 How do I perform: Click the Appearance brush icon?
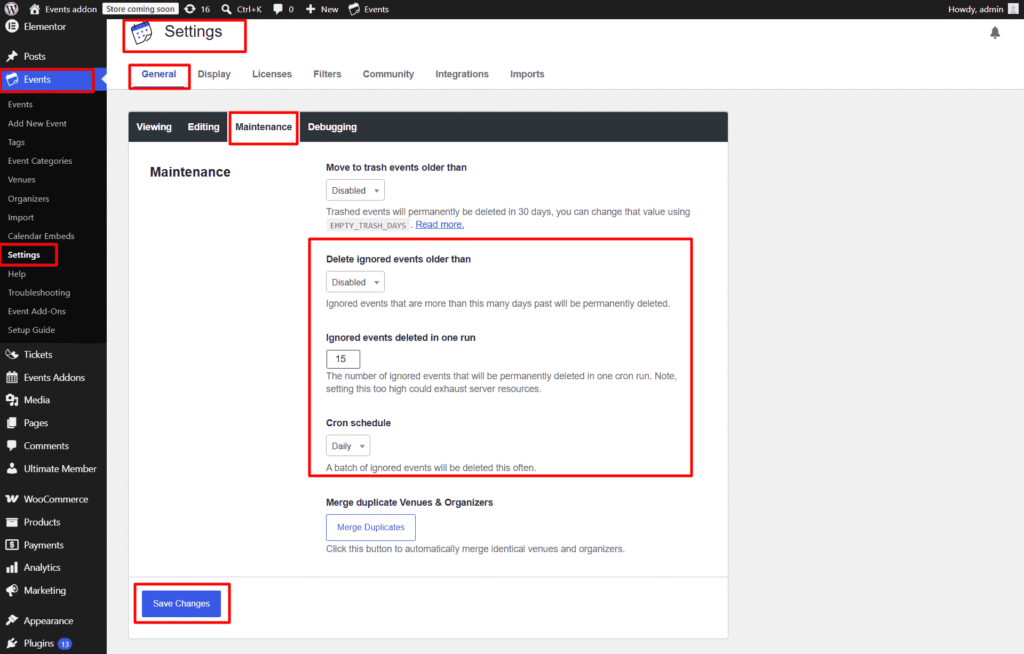(12, 620)
